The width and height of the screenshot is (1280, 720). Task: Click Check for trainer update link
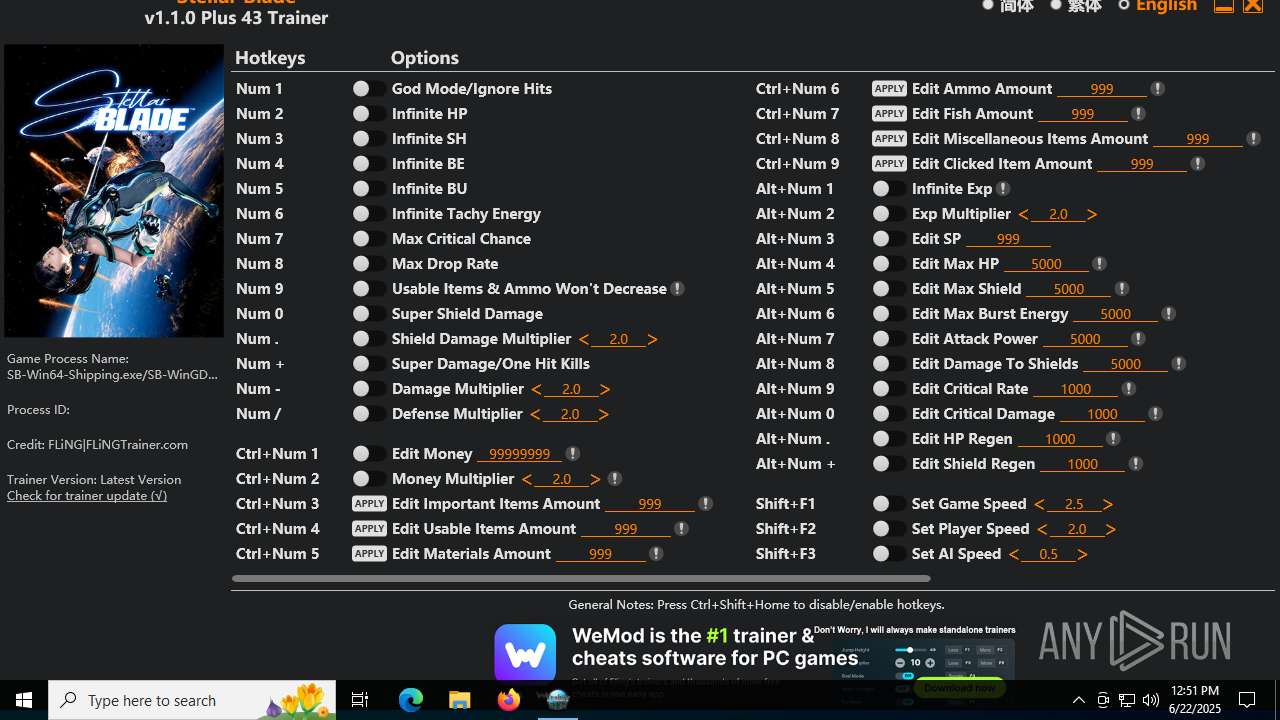point(87,496)
